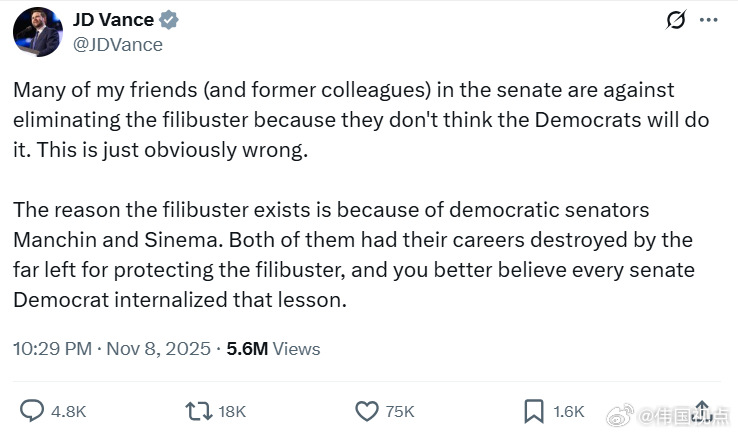Like the post with the heart icon

click(367, 410)
